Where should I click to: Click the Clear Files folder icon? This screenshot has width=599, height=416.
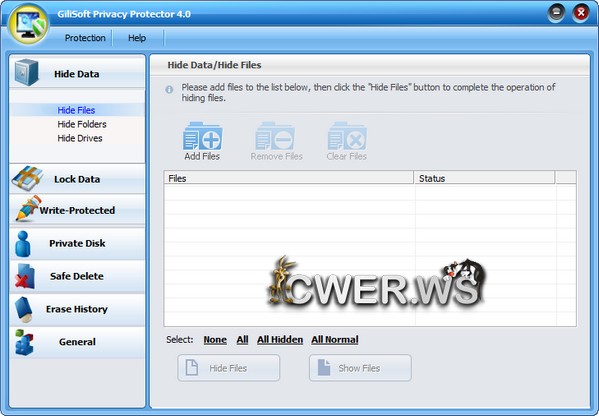point(347,136)
